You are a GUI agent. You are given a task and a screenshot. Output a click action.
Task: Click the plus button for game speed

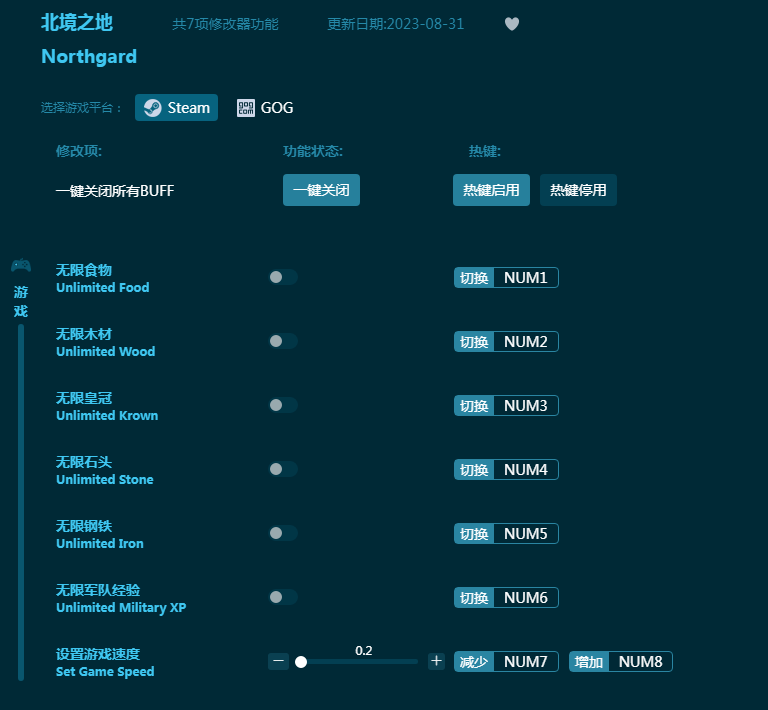pyautogui.click(x=436, y=661)
